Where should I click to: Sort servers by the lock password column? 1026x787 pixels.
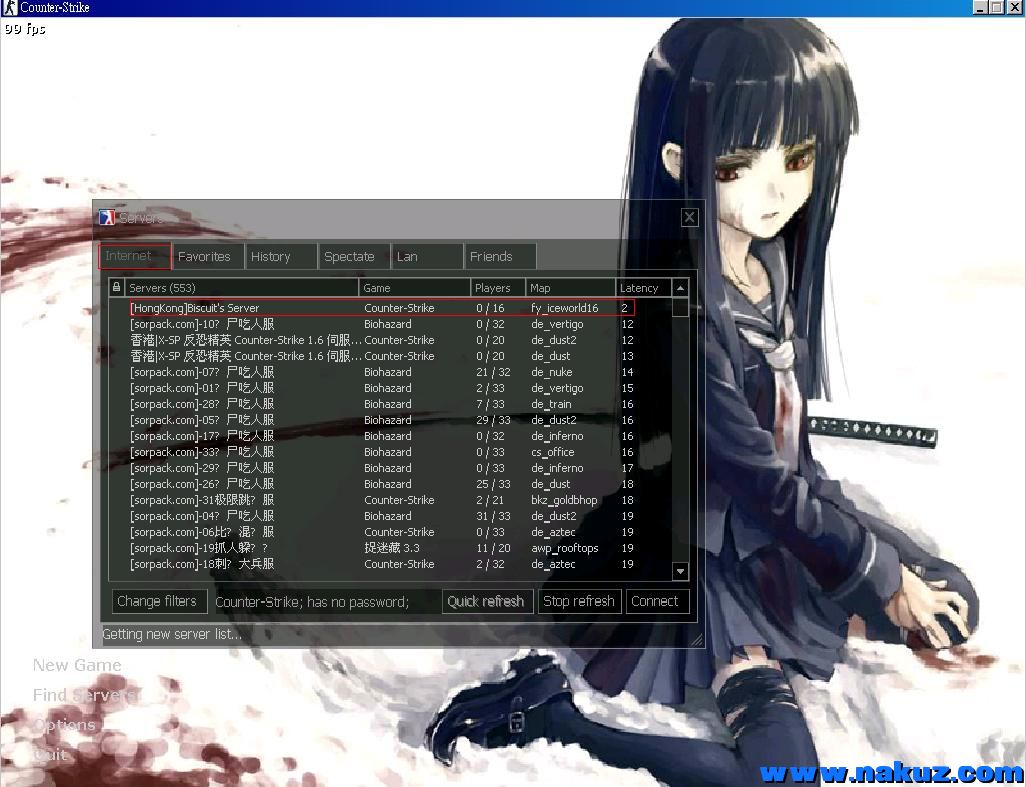[116, 287]
